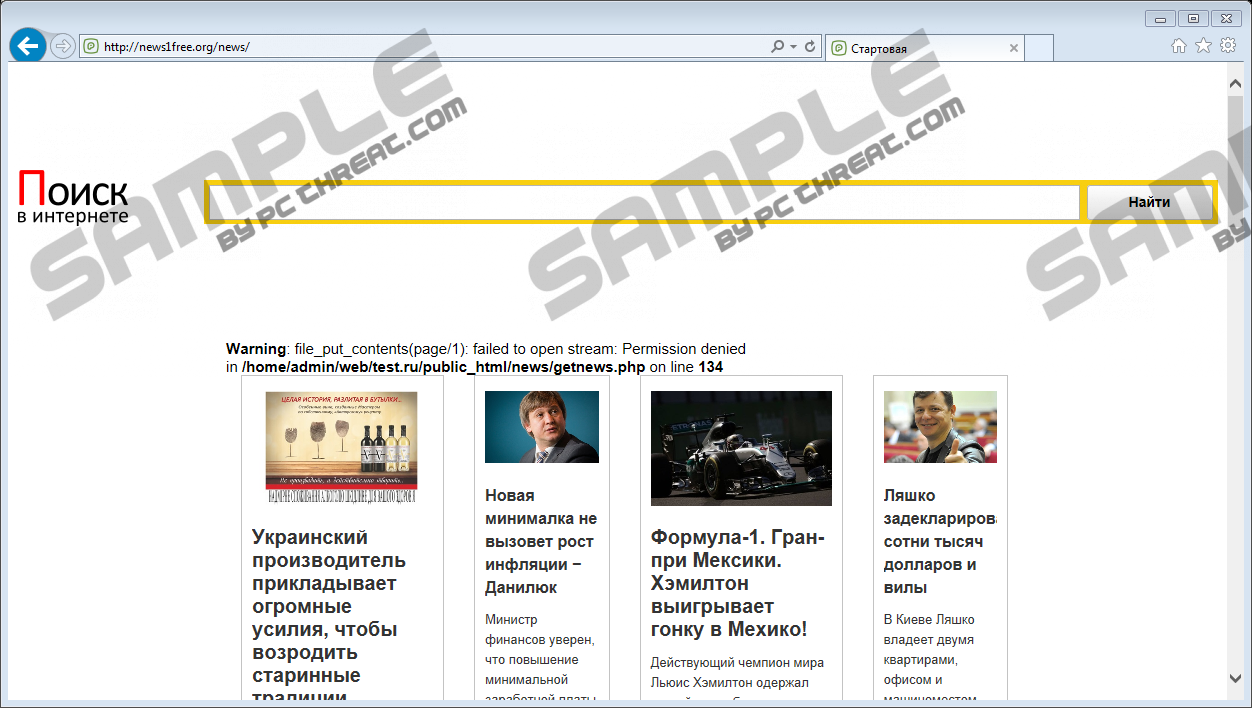Open browser Tools gear icon

pyautogui.click(x=1228, y=46)
